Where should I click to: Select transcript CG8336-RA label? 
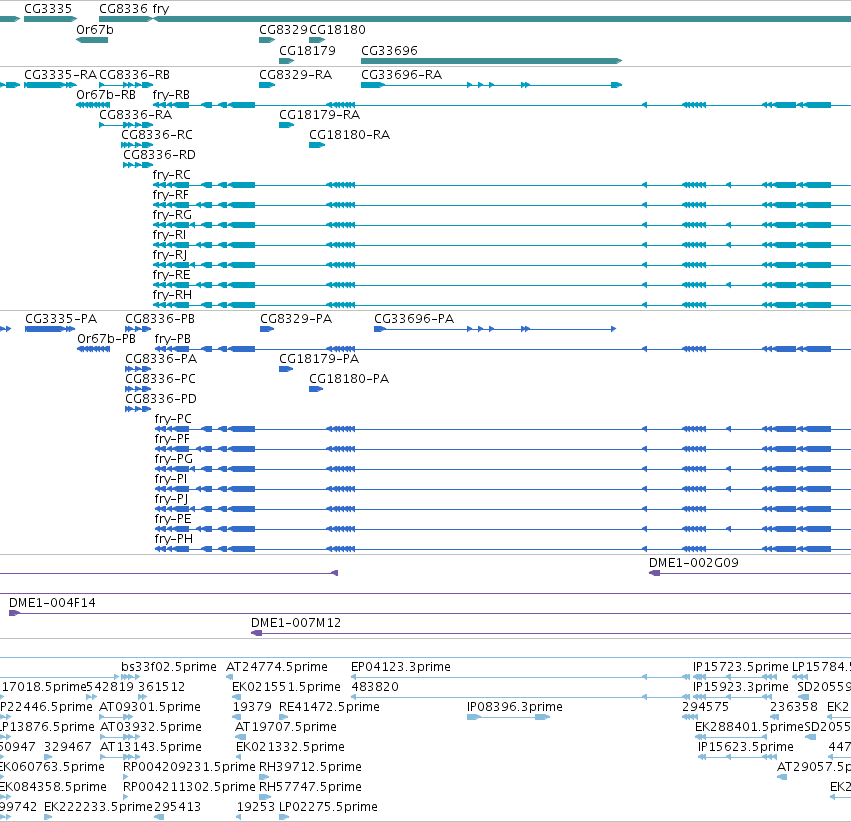136,114
